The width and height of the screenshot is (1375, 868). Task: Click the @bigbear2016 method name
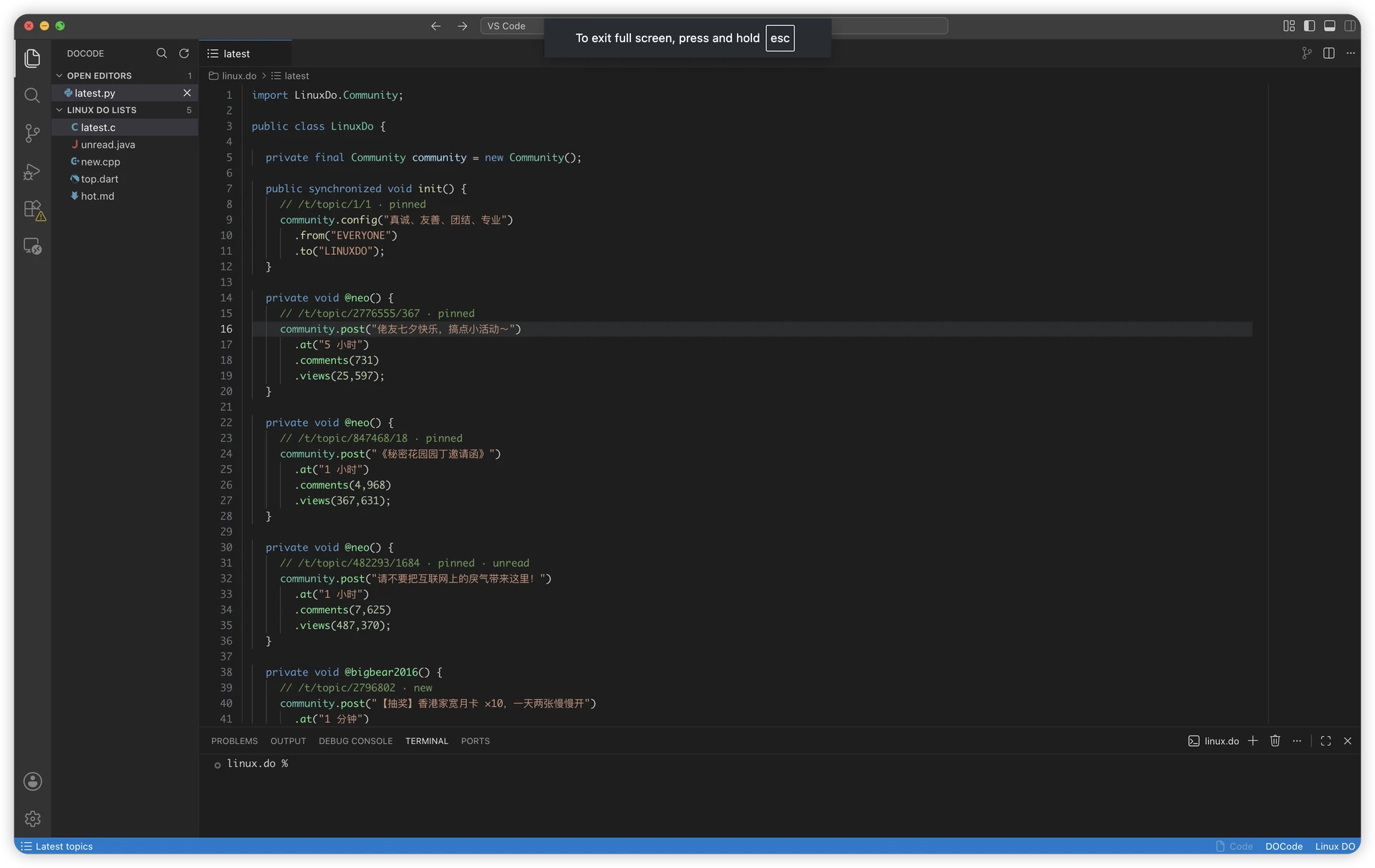[x=381, y=672]
